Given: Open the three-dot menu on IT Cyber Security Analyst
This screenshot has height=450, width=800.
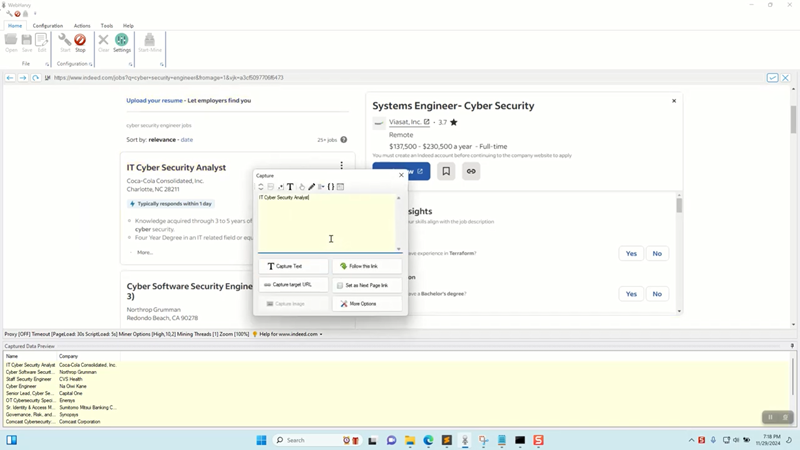Looking at the screenshot, I should [341, 166].
